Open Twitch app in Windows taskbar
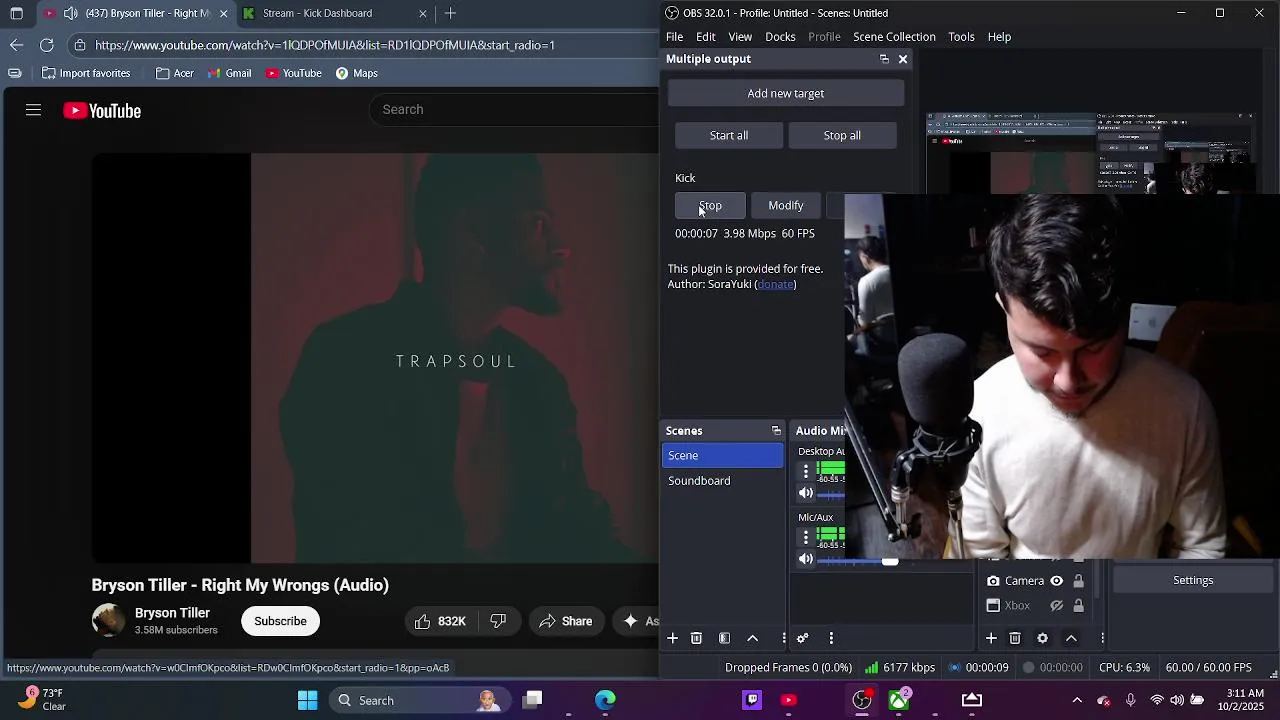1280x720 pixels. point(752,700)
